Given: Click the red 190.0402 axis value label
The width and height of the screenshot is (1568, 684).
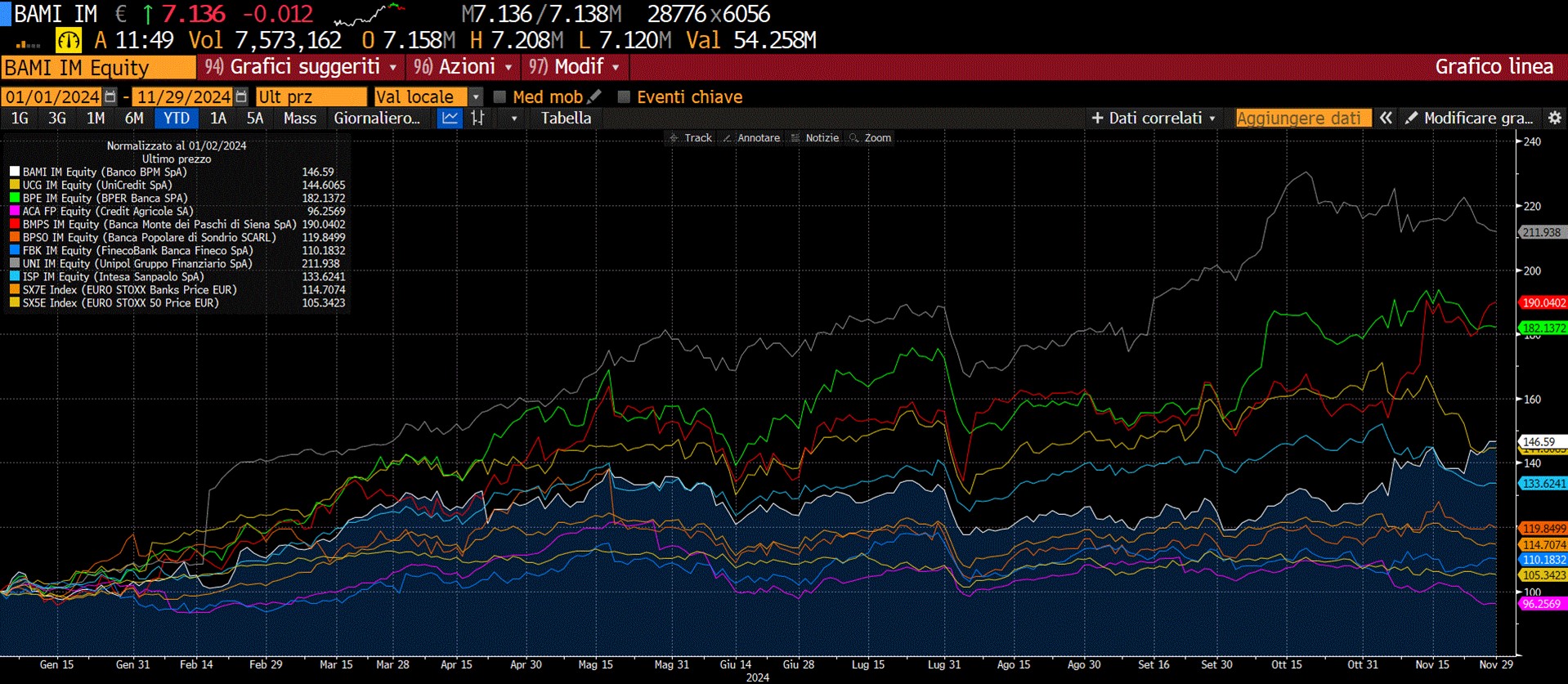Looking at the screenshot, I should point(1543,302).
